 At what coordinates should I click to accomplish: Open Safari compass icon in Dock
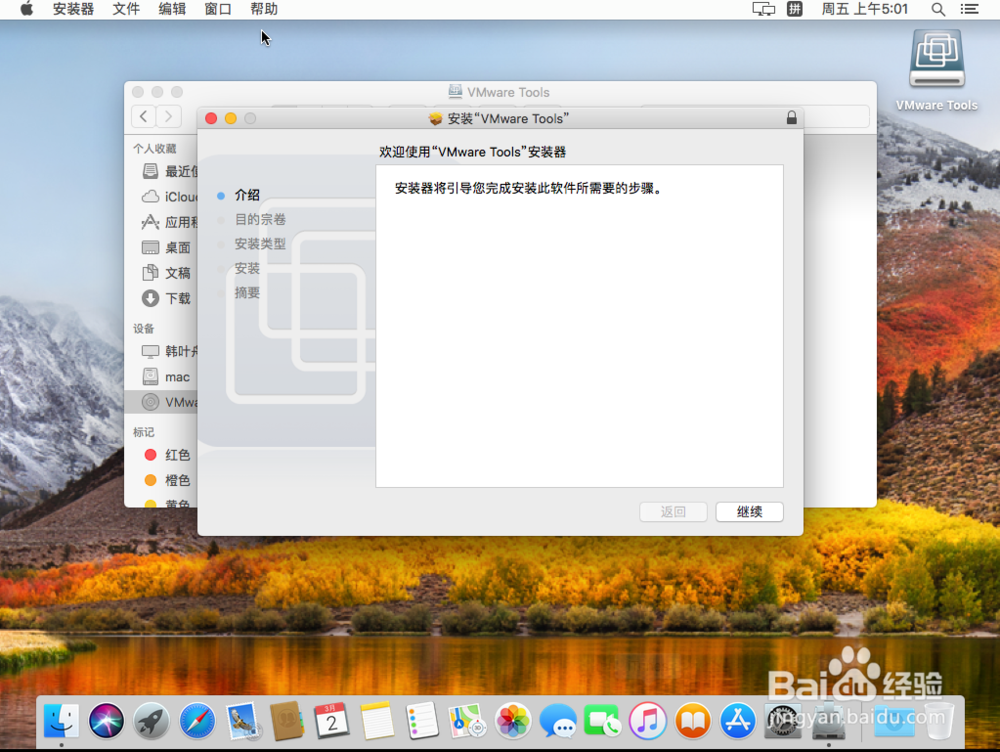click(x=197, y=721)
